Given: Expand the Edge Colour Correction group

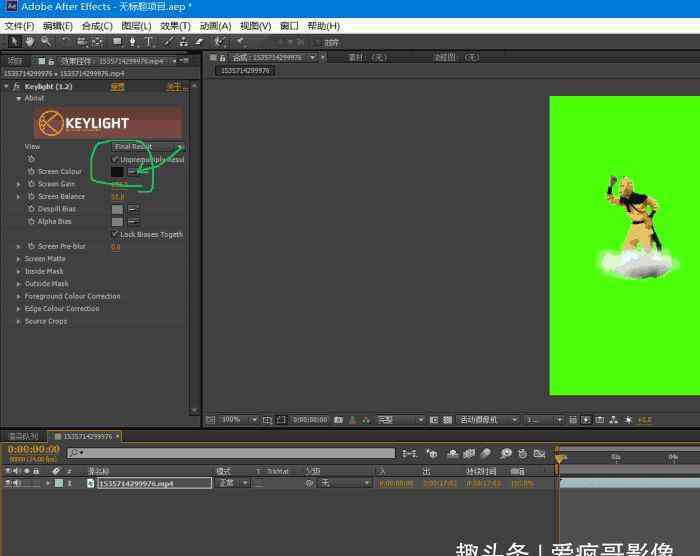Looking at the screenshot, I should pos(18,309).
